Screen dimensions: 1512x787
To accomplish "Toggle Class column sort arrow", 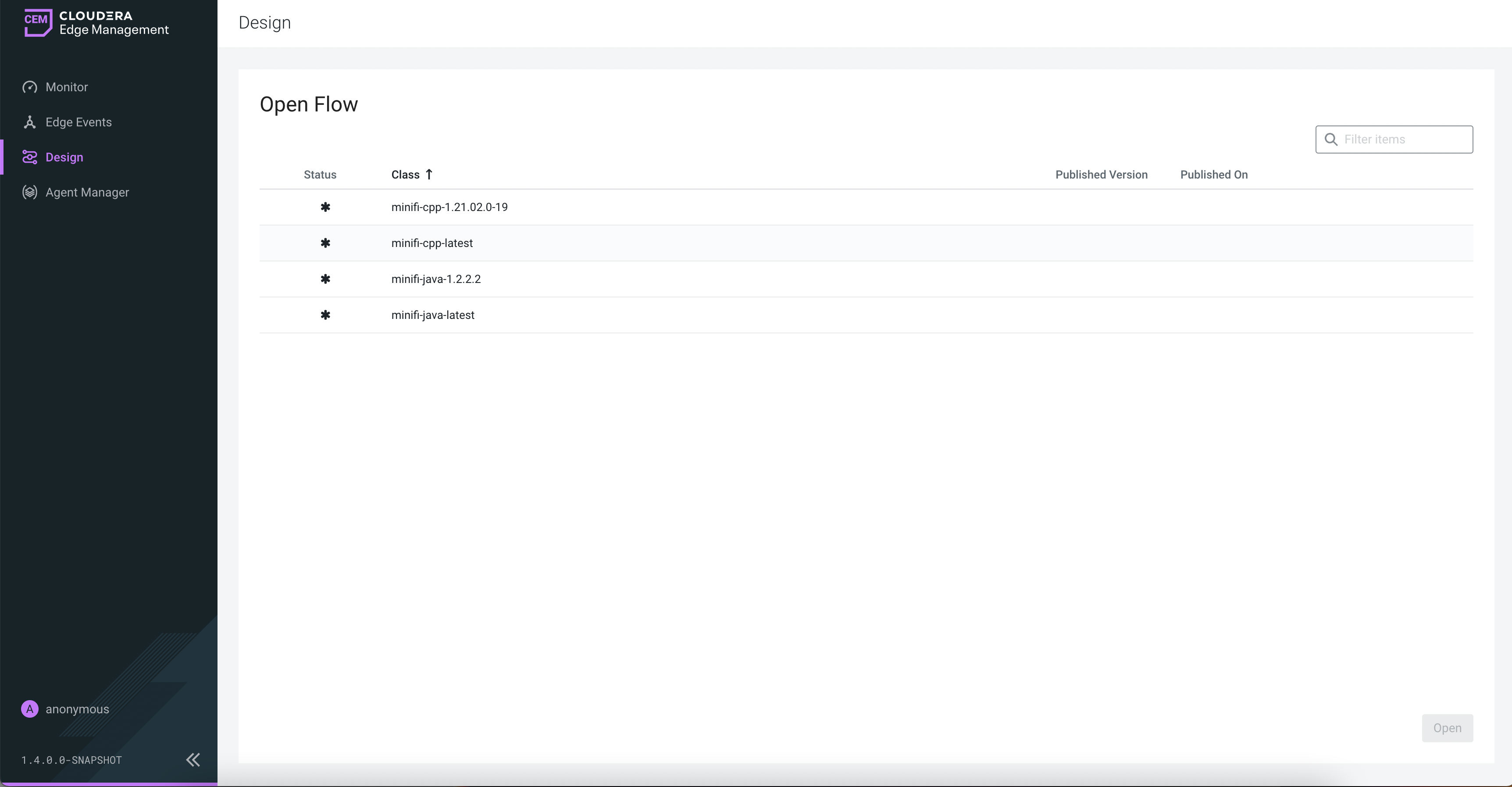I will click(429, 175).
